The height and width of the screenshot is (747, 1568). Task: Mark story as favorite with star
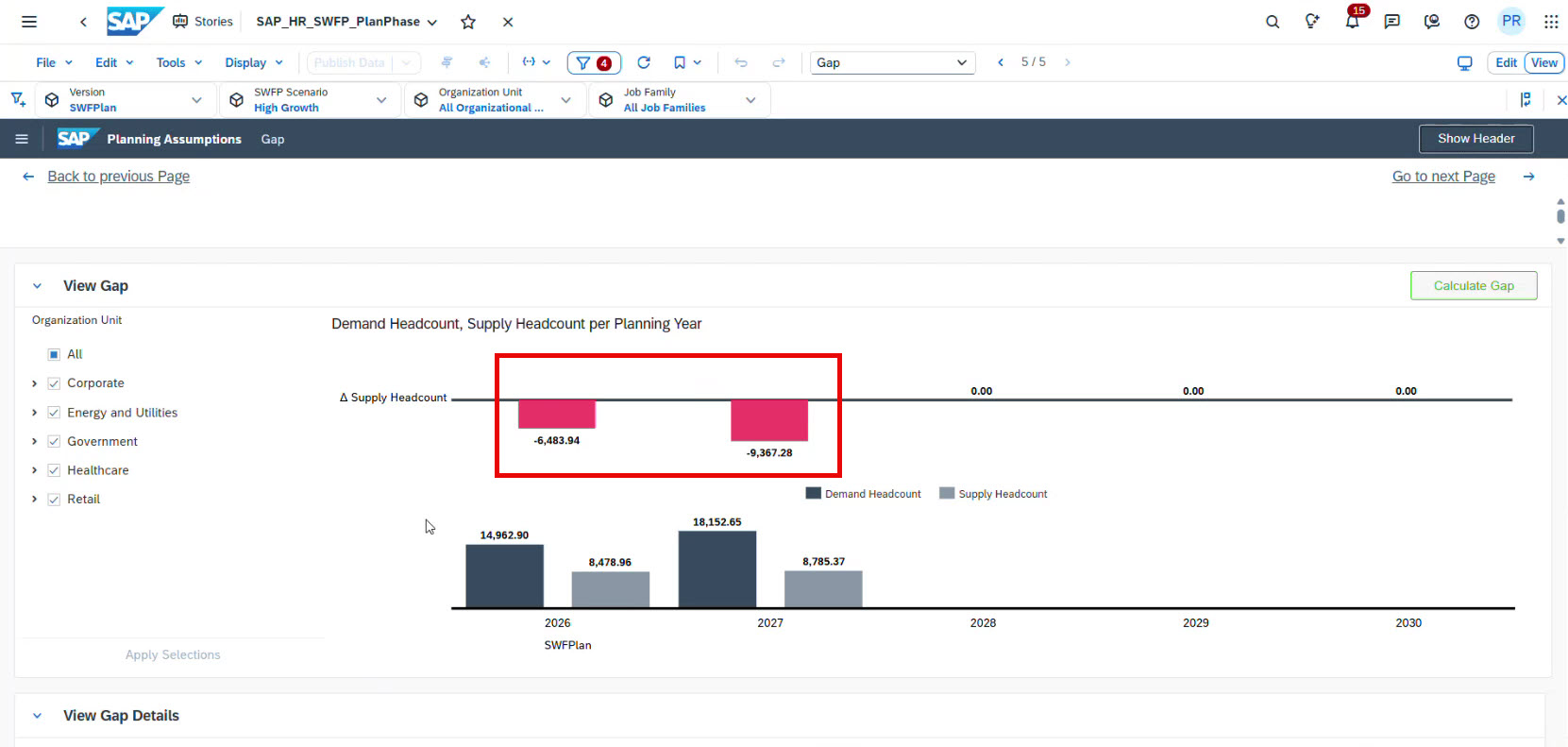click(x=468, y=22)
